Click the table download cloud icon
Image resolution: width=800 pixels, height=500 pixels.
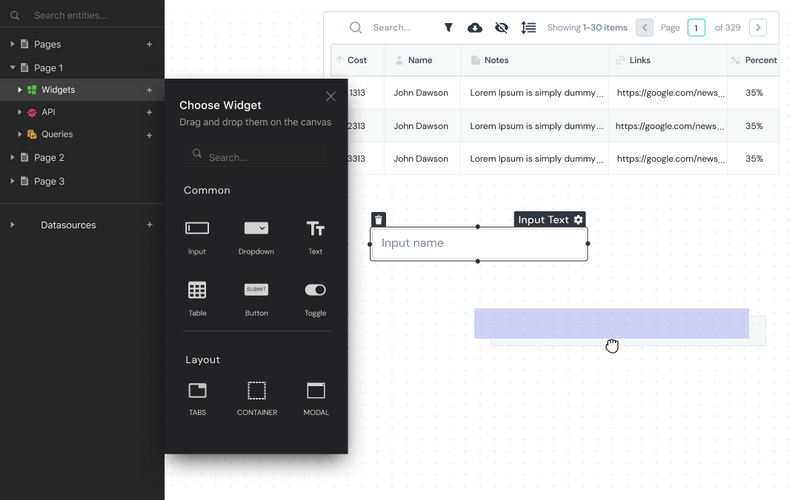pos(475,28)
